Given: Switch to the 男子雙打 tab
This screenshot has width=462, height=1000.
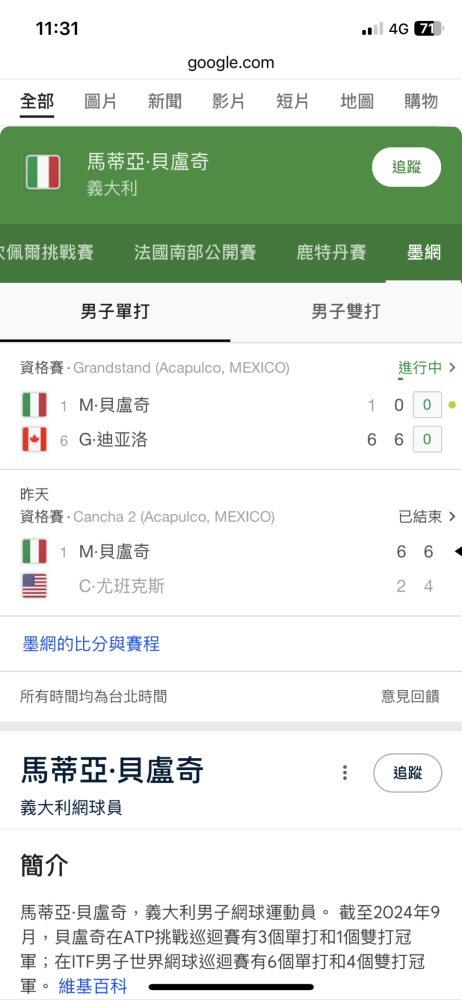Looking at the screenshot, I should 346,311.
